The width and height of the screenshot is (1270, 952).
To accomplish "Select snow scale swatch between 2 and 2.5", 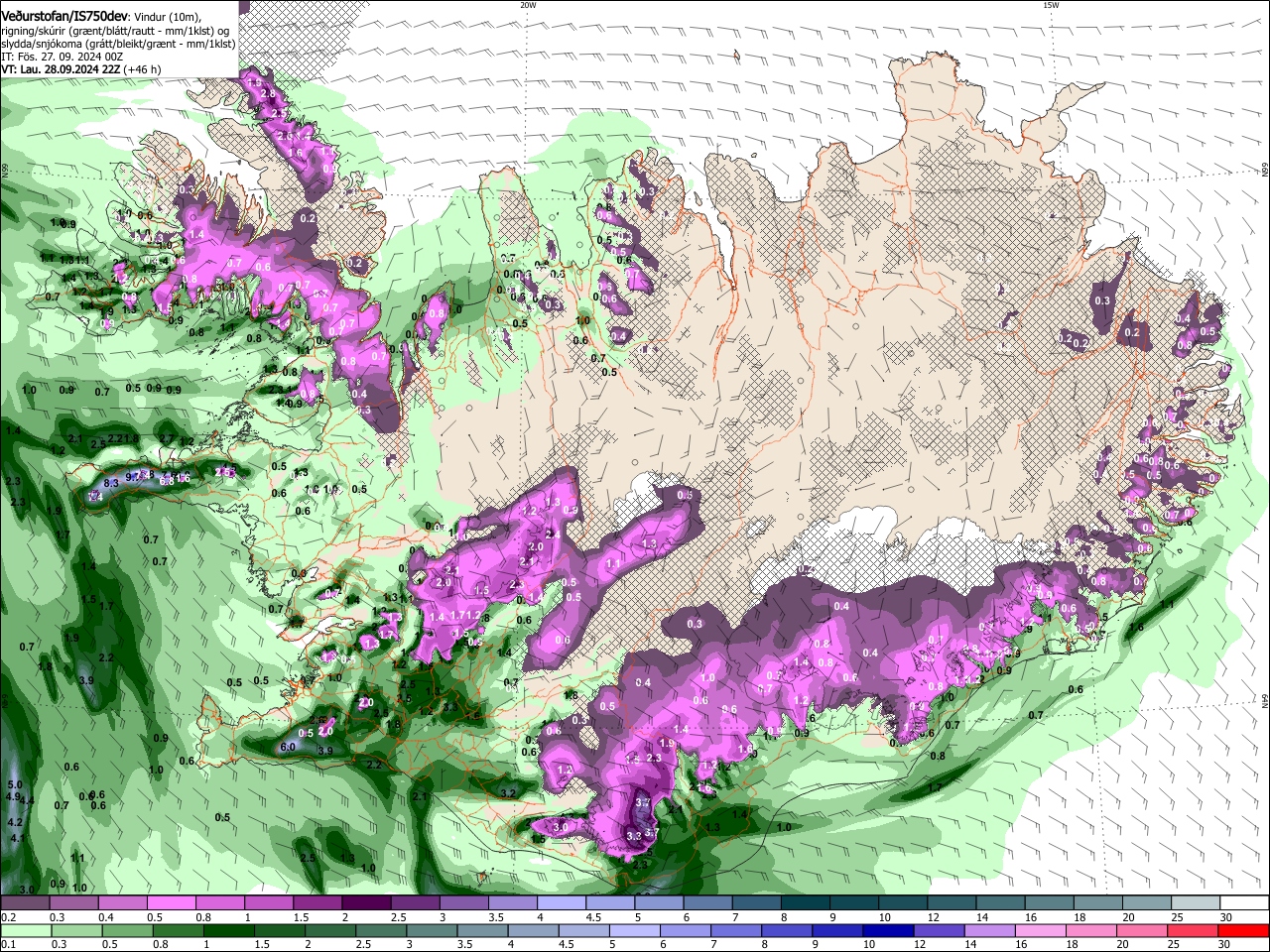I will [366, 903].
